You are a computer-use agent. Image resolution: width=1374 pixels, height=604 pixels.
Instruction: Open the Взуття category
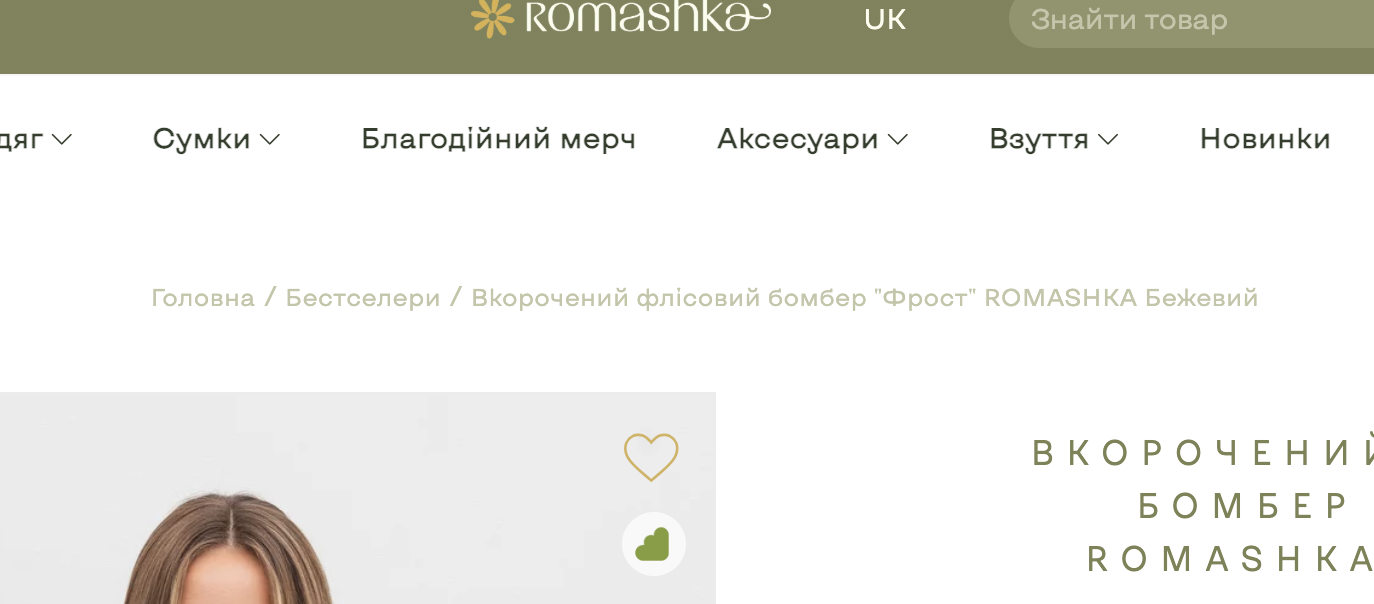(1039, 139)
